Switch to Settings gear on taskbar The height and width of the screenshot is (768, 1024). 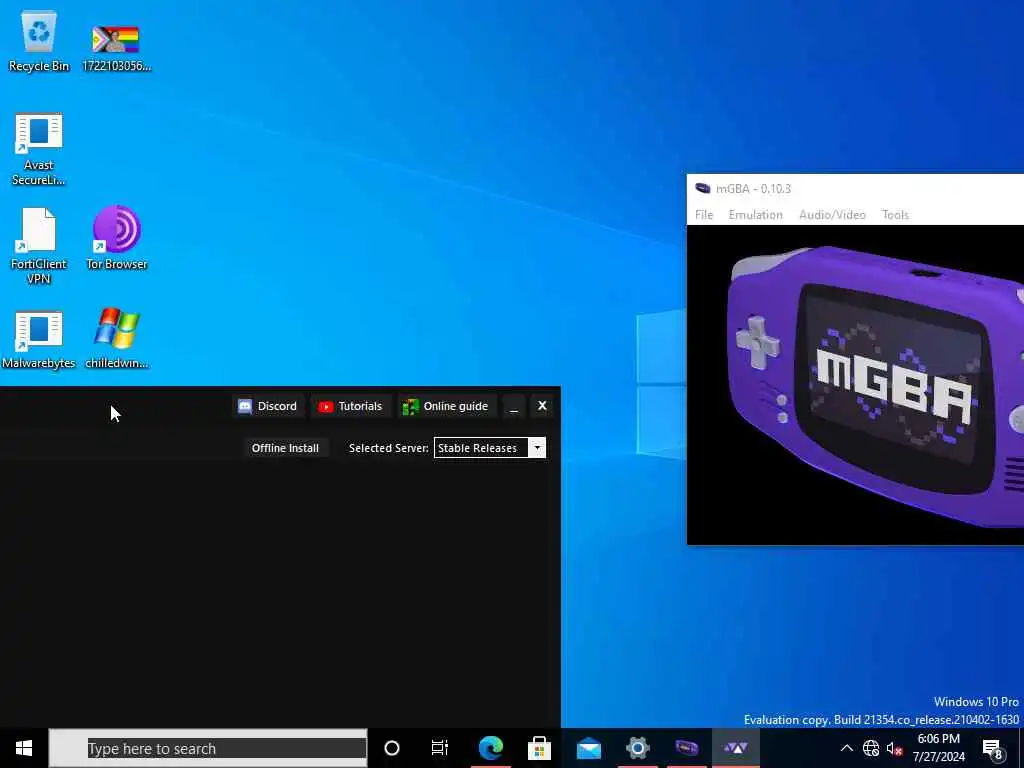click(637, 748)
